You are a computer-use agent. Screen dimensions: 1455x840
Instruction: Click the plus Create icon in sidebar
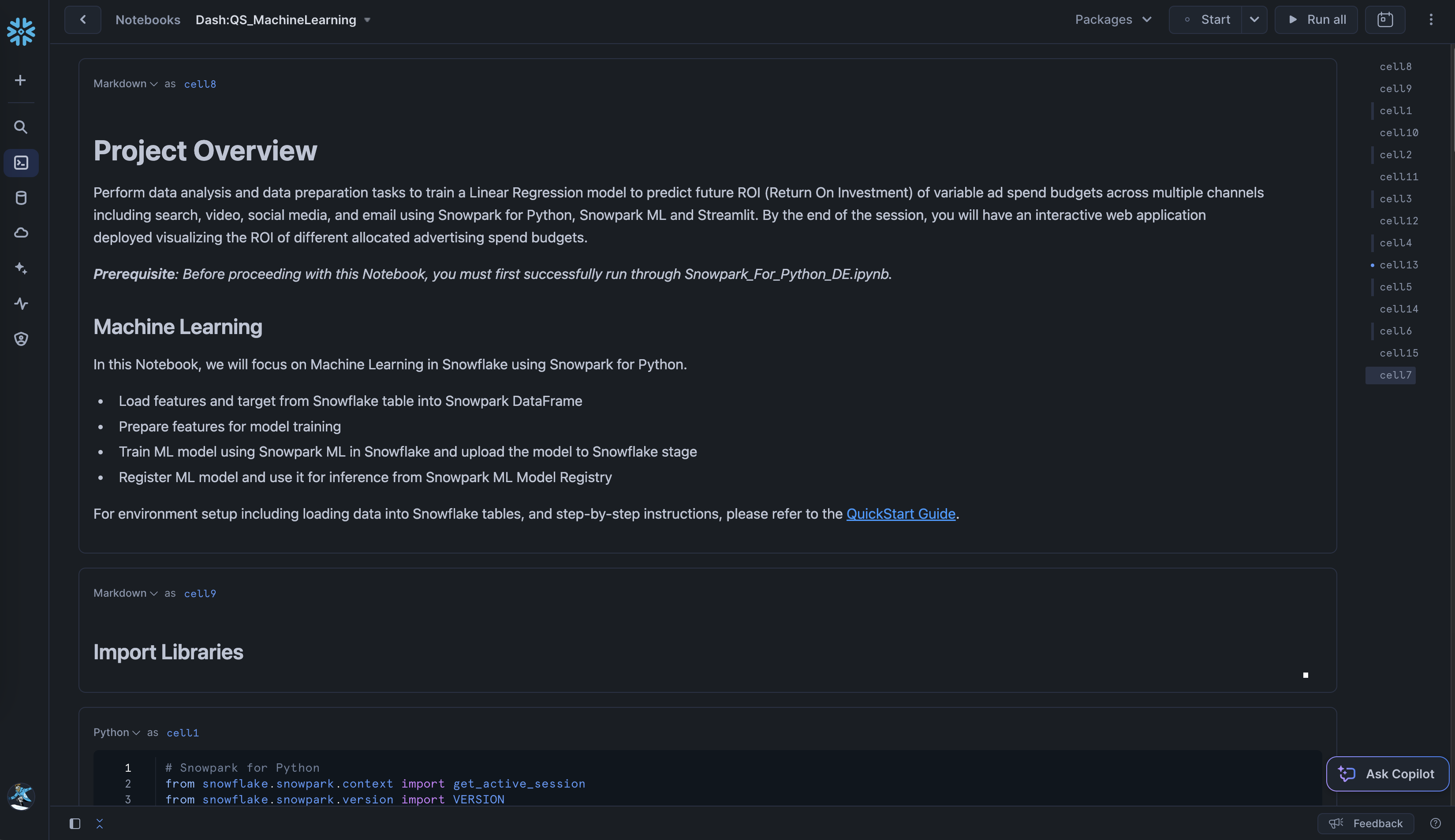tap(20, 80)
